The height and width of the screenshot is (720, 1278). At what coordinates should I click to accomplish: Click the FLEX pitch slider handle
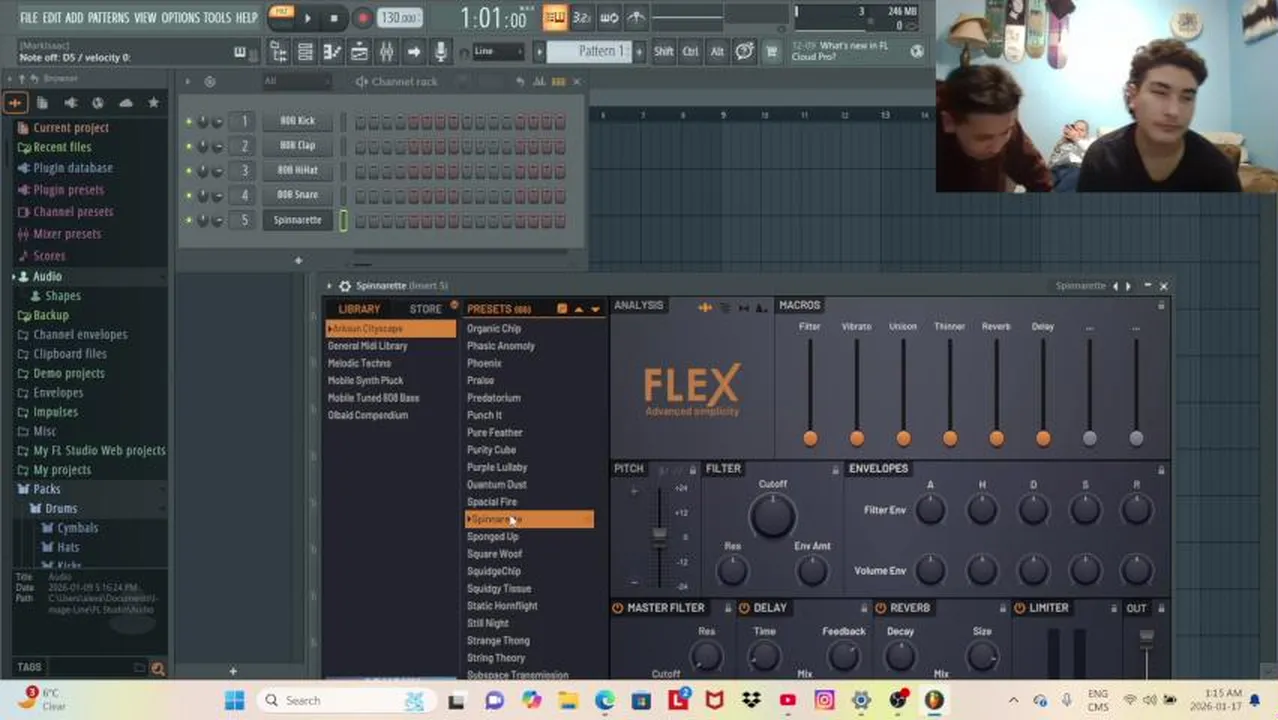[659, 535]
